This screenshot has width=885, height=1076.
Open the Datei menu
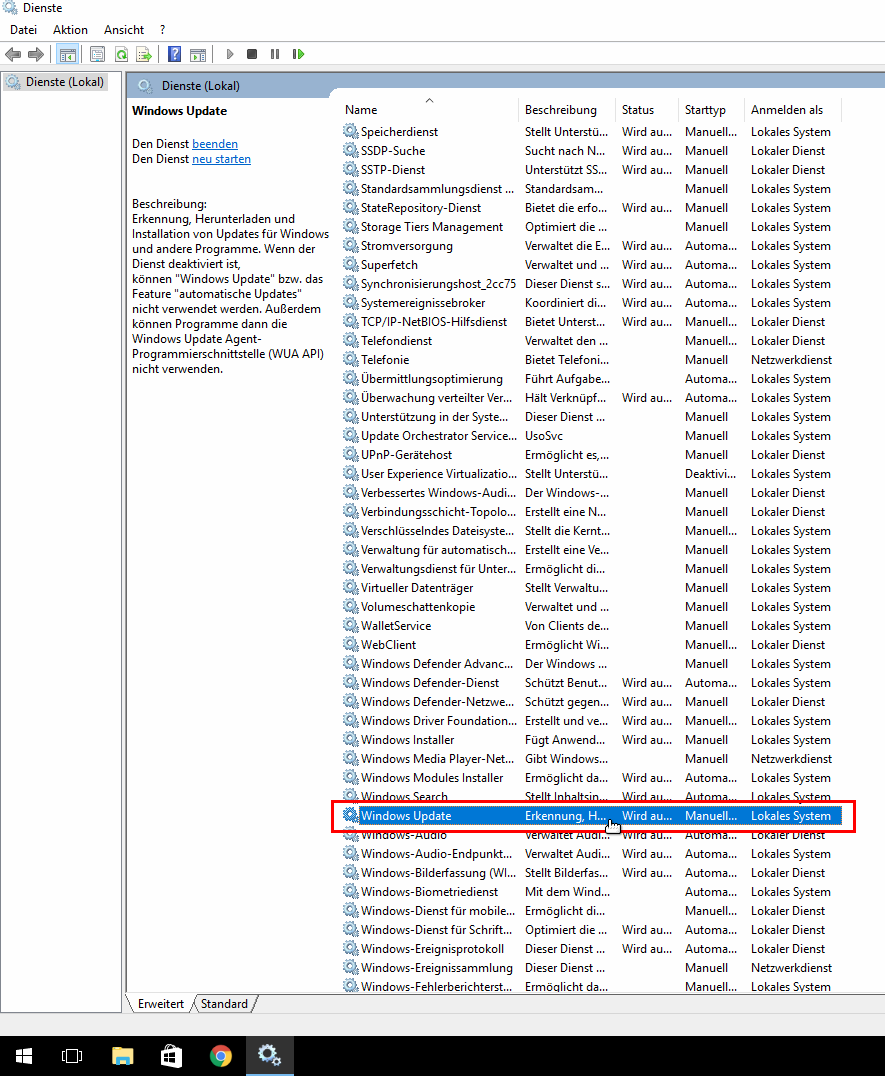(23, 30)
